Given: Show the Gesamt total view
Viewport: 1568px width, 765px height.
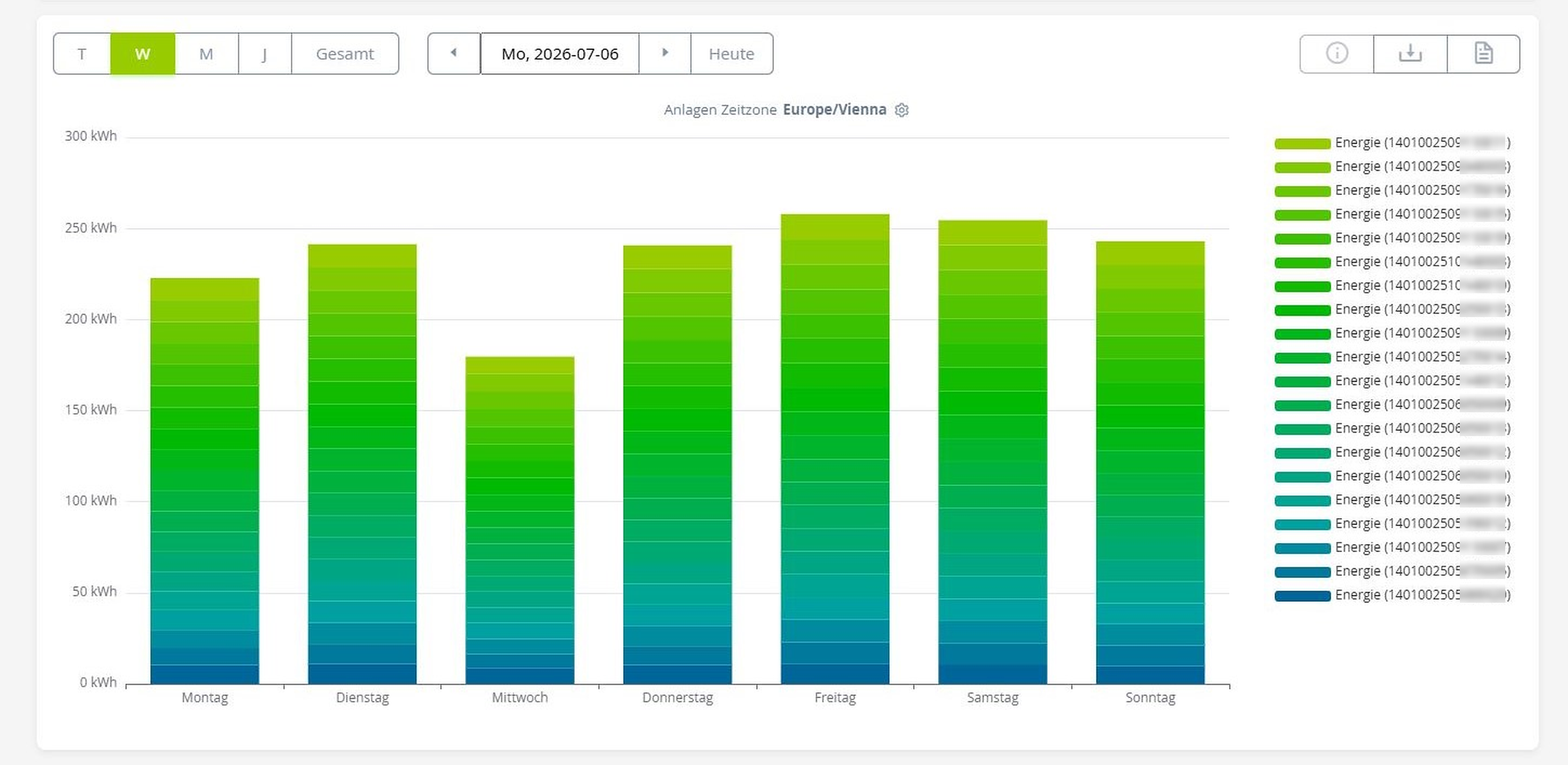Looking at the screenshot, I should 345,54.
